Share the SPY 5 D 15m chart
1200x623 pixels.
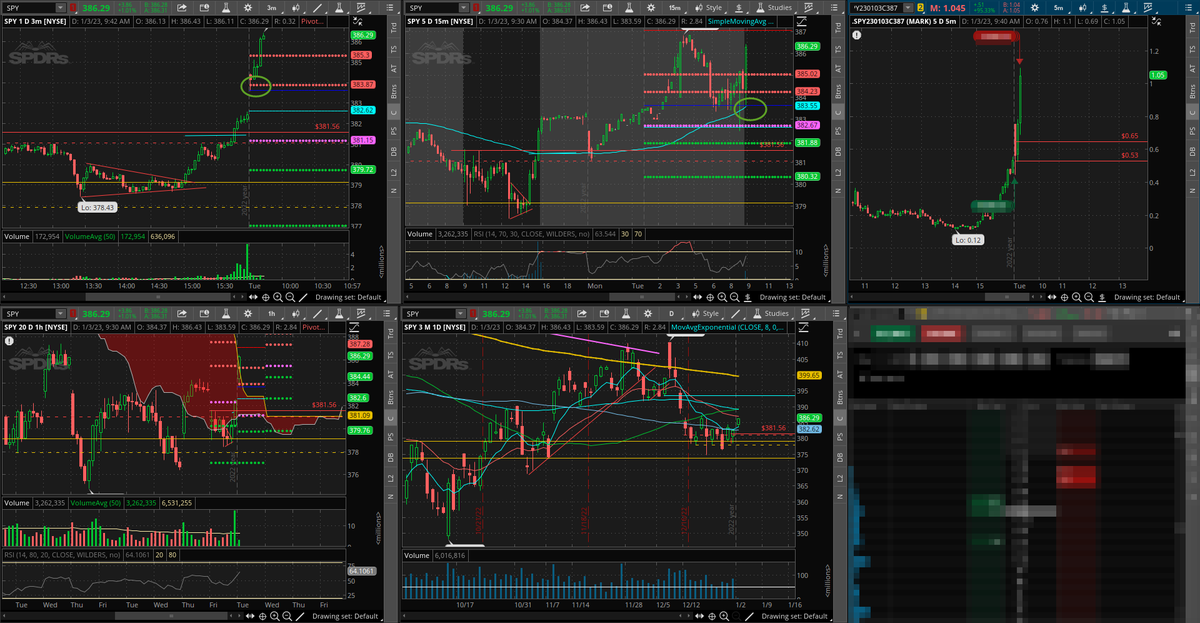pos(584,7)
